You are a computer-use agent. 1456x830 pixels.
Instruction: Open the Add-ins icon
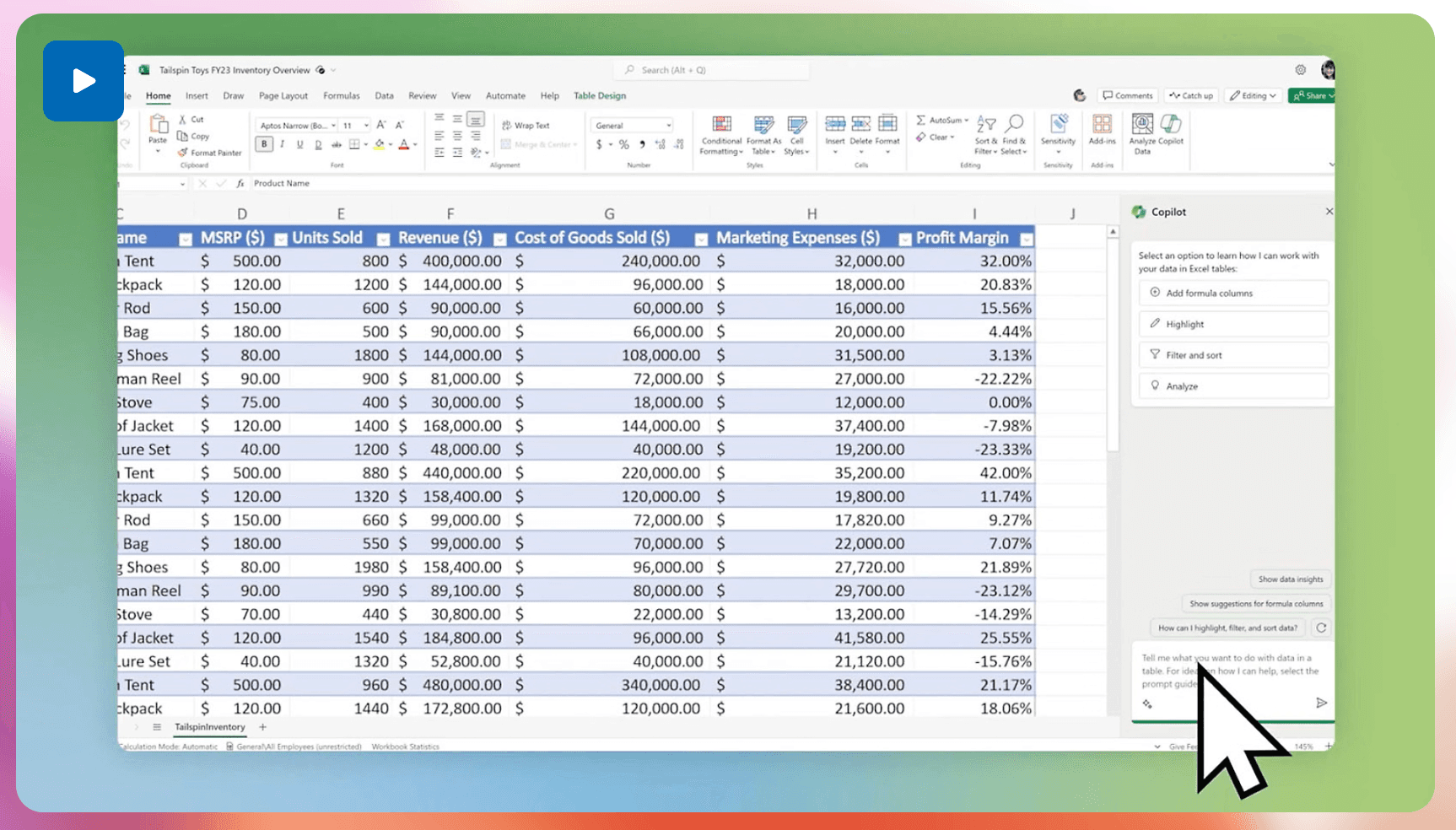point(1102,124)
